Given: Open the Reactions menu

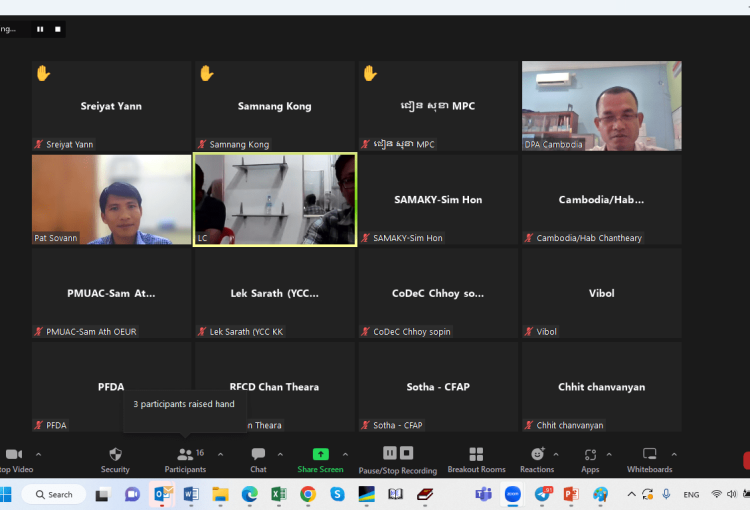Looking at the screenshot, I should tap(537, 459).
